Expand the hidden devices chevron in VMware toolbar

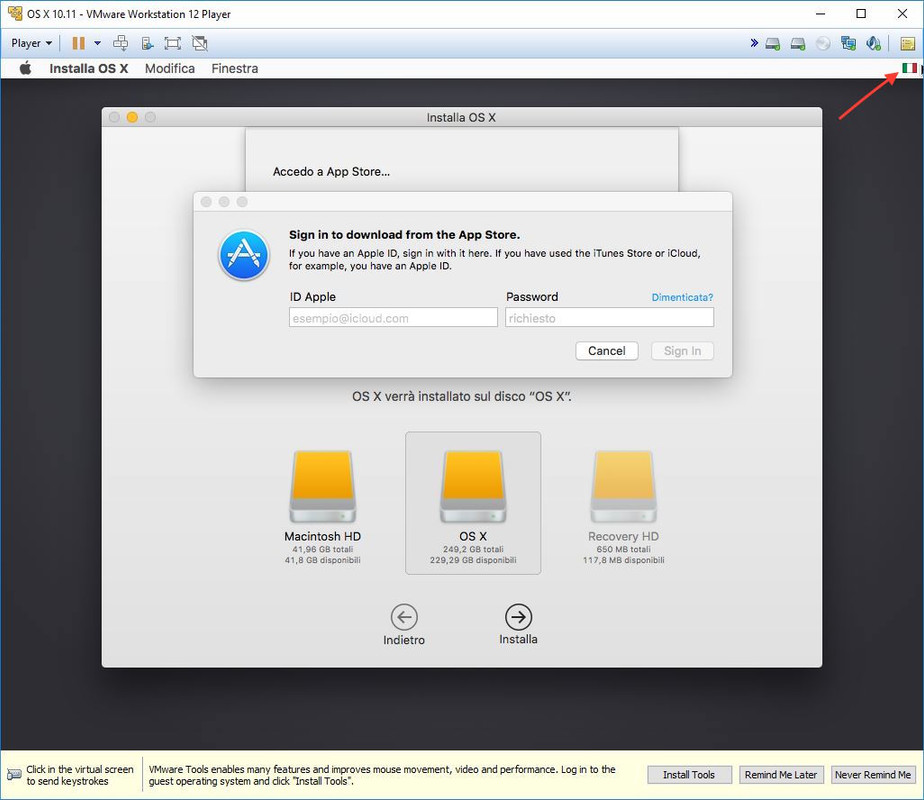[x=754, y=43]
